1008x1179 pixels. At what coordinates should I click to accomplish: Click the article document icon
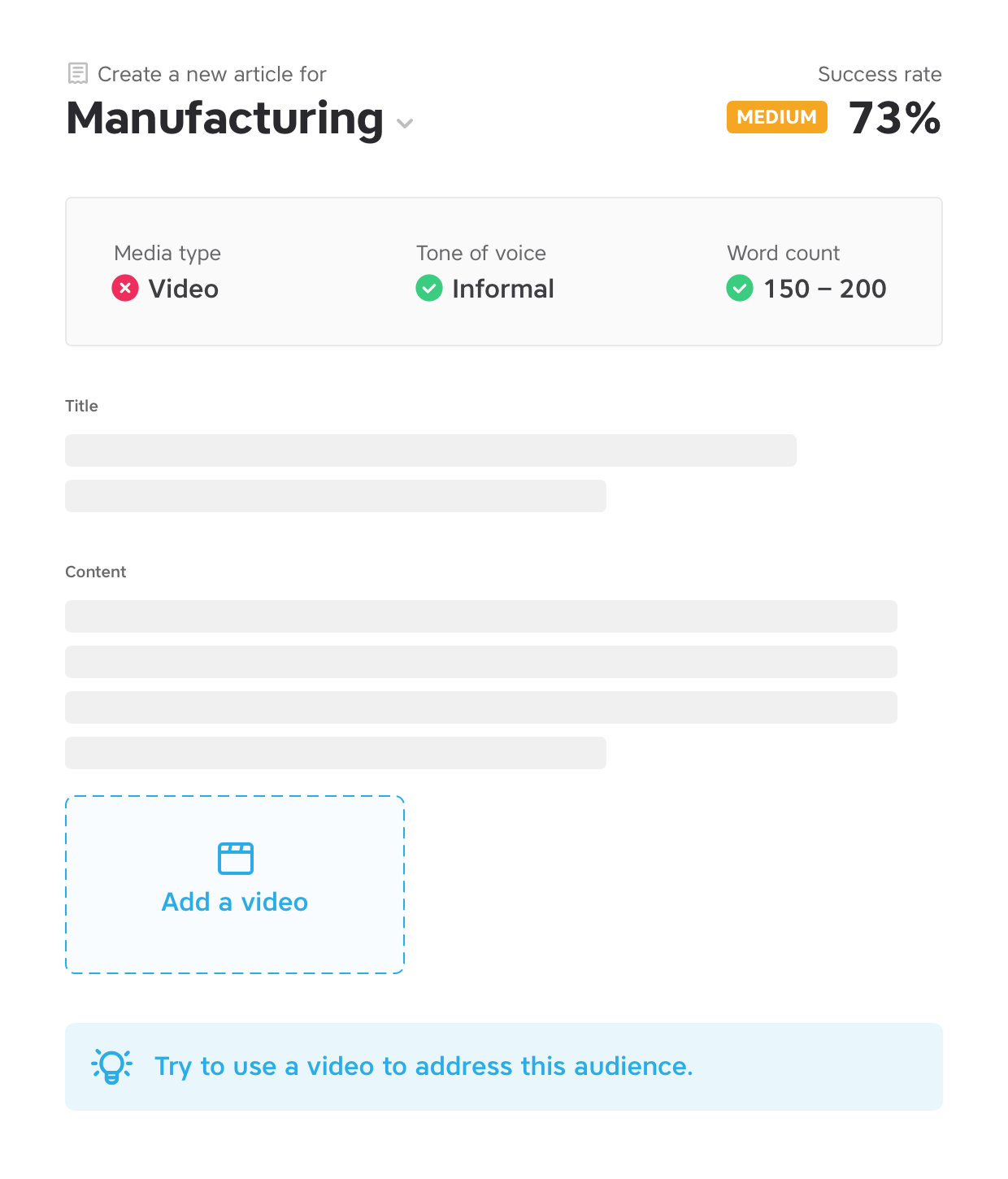click(78, 73)
